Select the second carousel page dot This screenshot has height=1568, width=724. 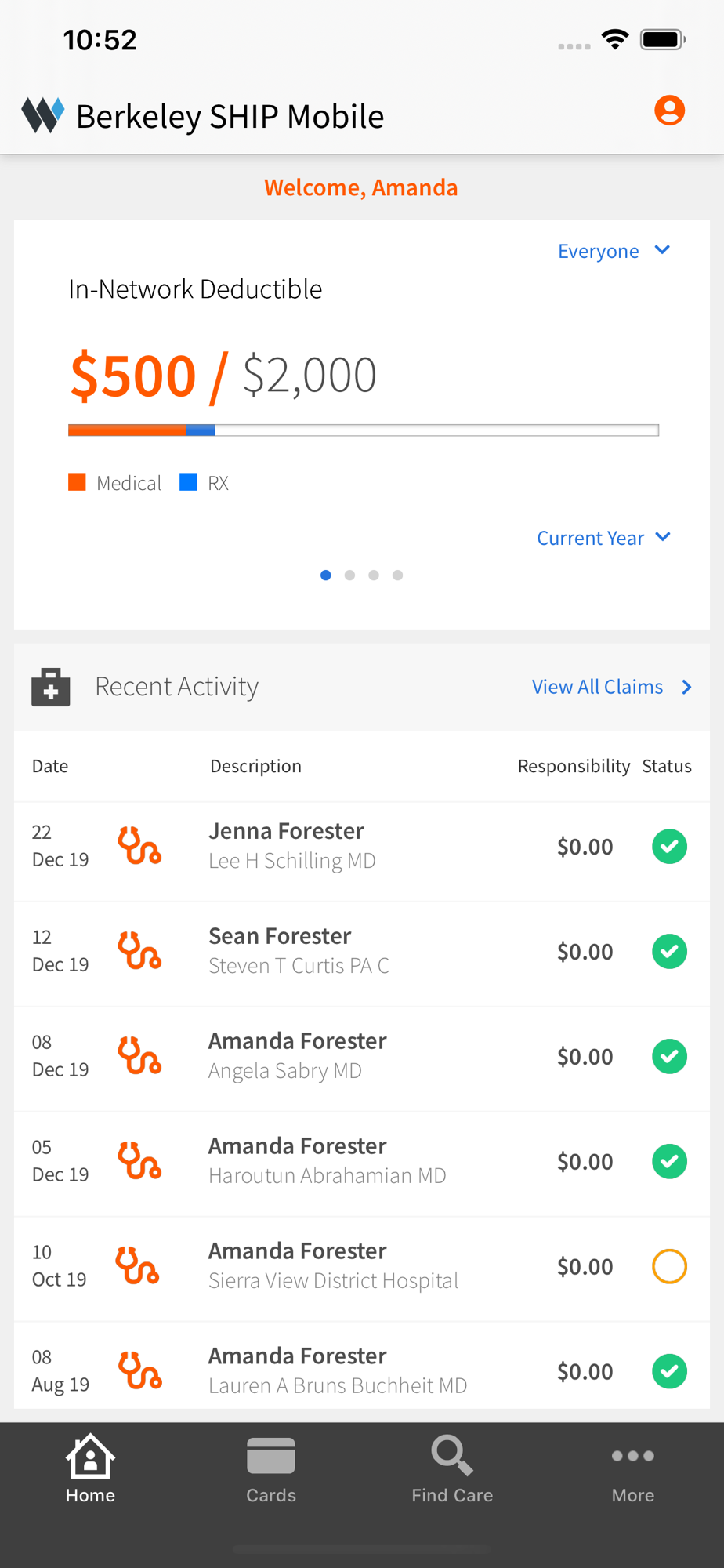pos(349,575)
